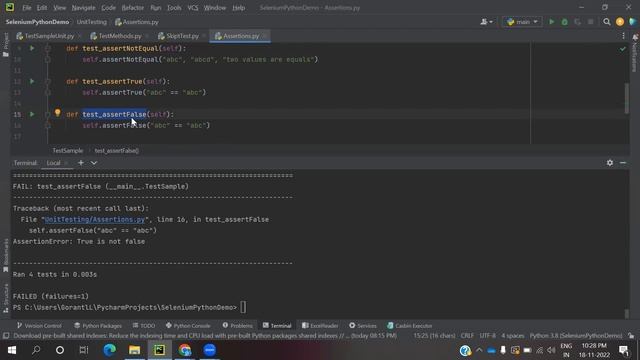Image resolution: width=640 pixels, height=360 pixels.
Task: Click terminal command prompt input
Action: [x=243, y=307]
